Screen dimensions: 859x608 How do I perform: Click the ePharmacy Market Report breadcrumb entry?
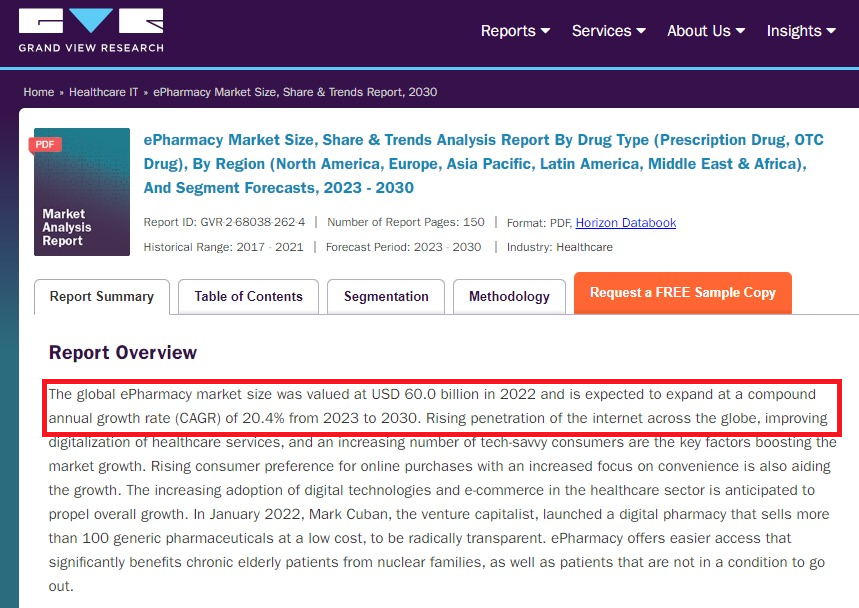pyautogui.click(x=292, y=92)
